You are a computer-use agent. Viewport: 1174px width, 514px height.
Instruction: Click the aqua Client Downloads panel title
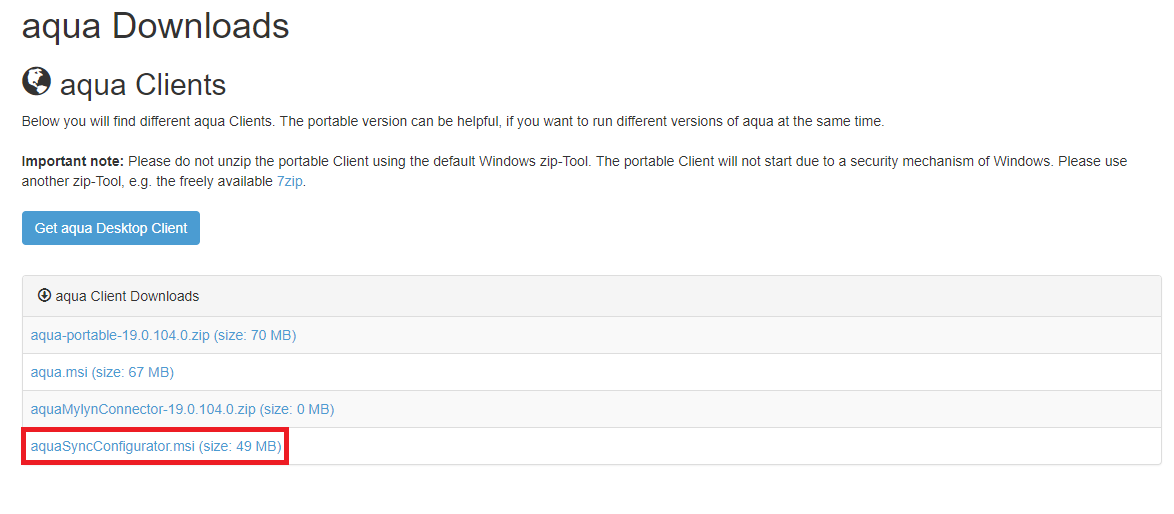(x=127, y=297)
